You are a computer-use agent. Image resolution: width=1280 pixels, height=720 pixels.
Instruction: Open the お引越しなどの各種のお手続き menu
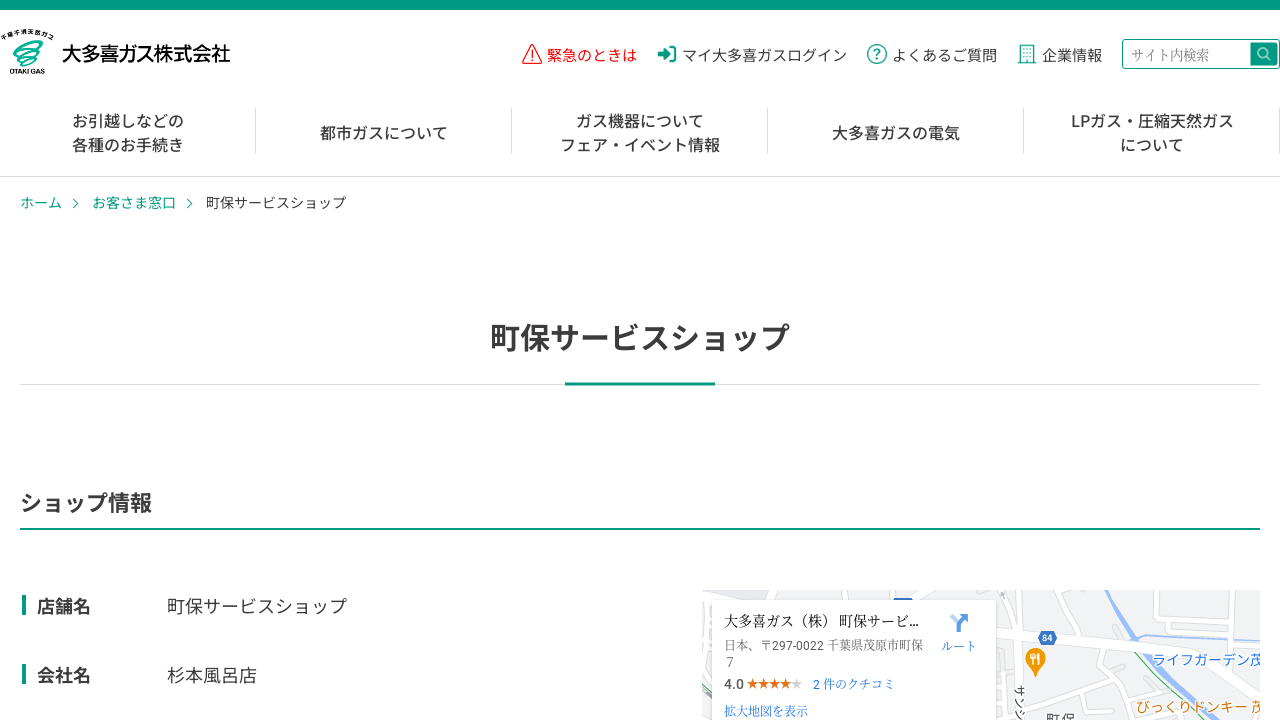(128, 132)
